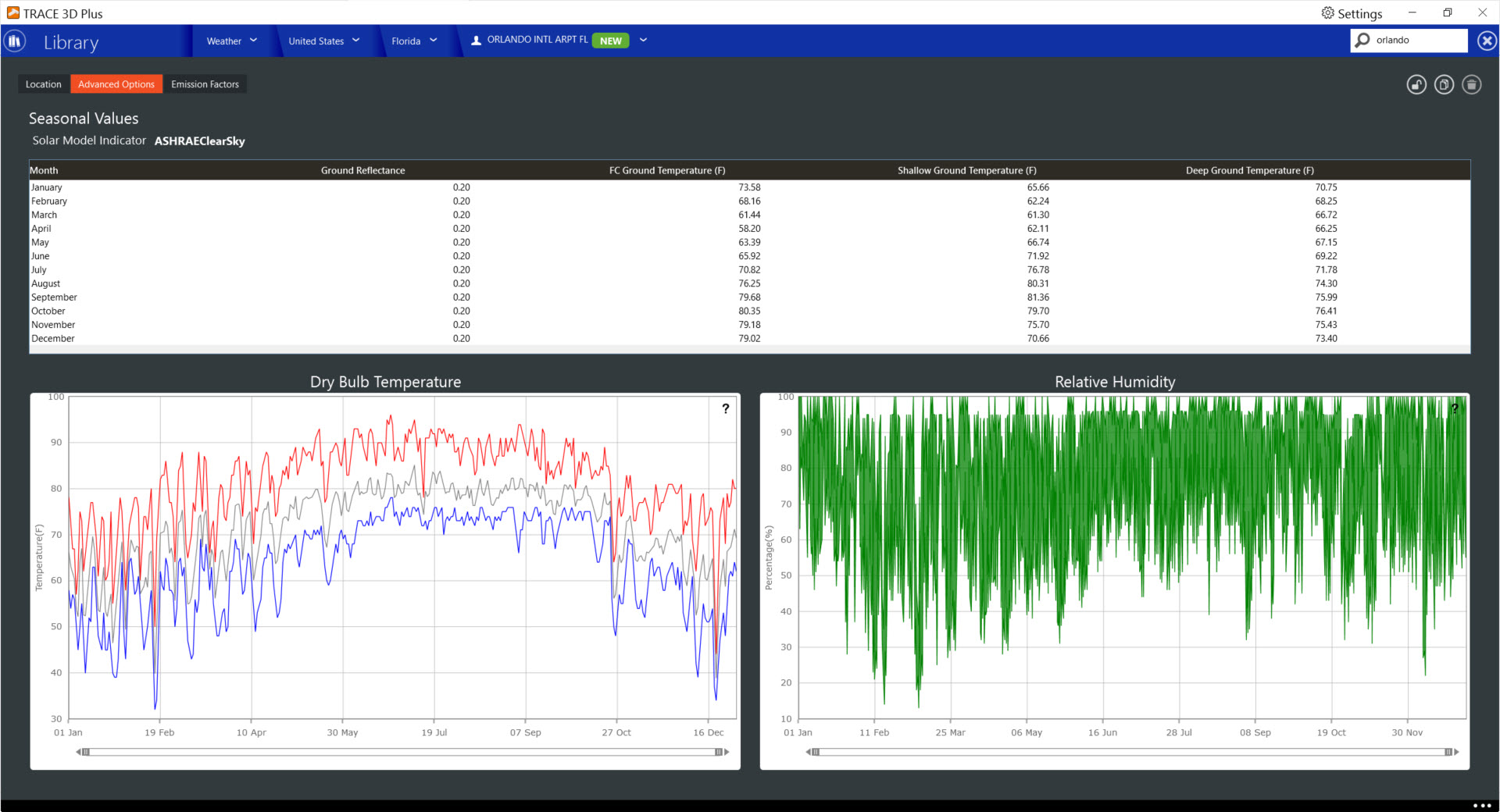Switch to the Location tab
Viewport: 1500px width, 812px height.
pyautogui.click(x=43, y=84)
